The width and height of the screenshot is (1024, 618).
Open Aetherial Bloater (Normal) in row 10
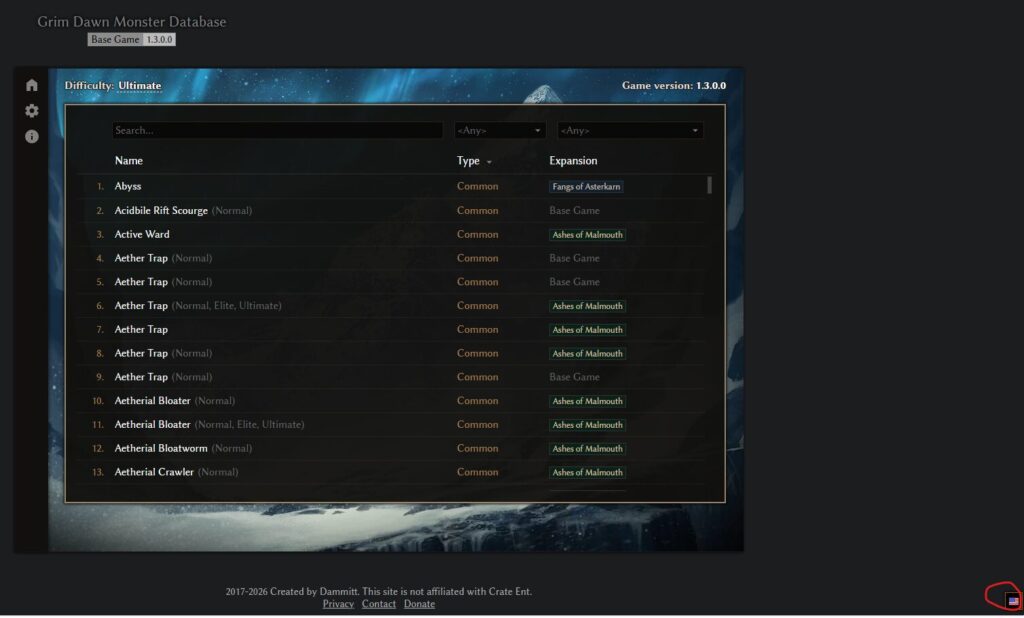pyautogui.click(x=175, y=400)
